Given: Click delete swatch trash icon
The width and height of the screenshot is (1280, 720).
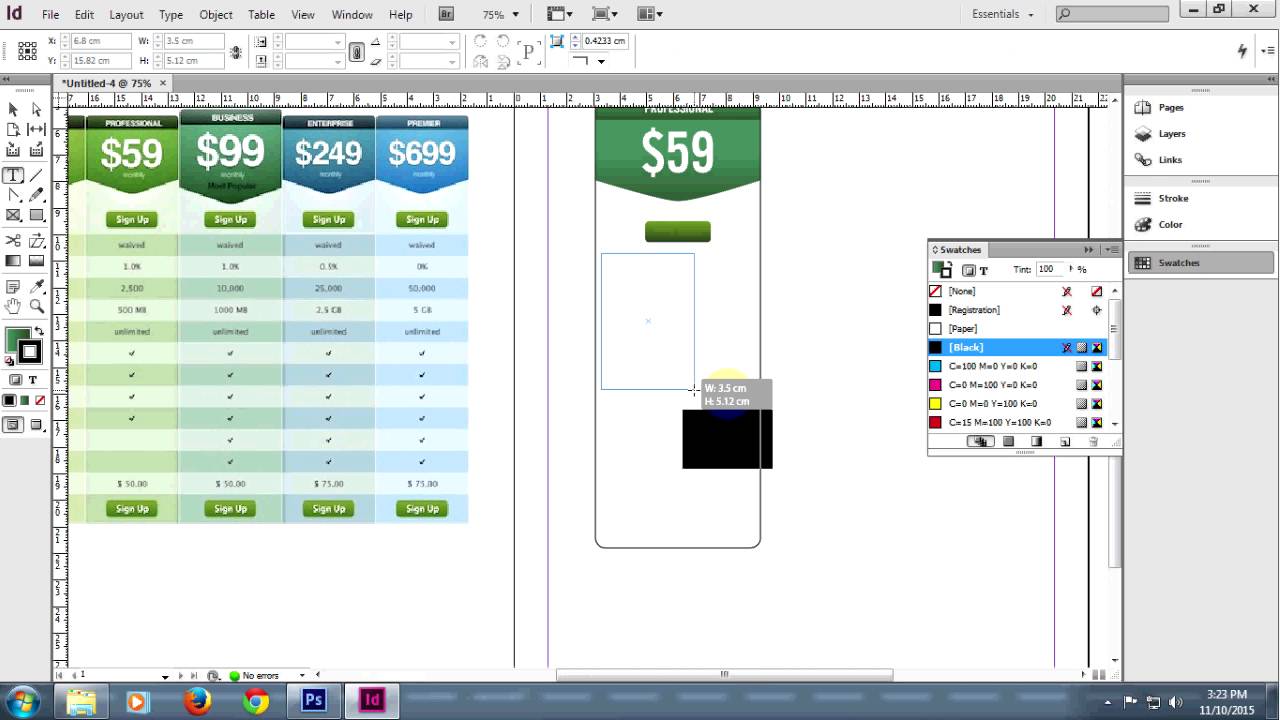Looking at the screenshot, I should click(x=1093, y=441).
